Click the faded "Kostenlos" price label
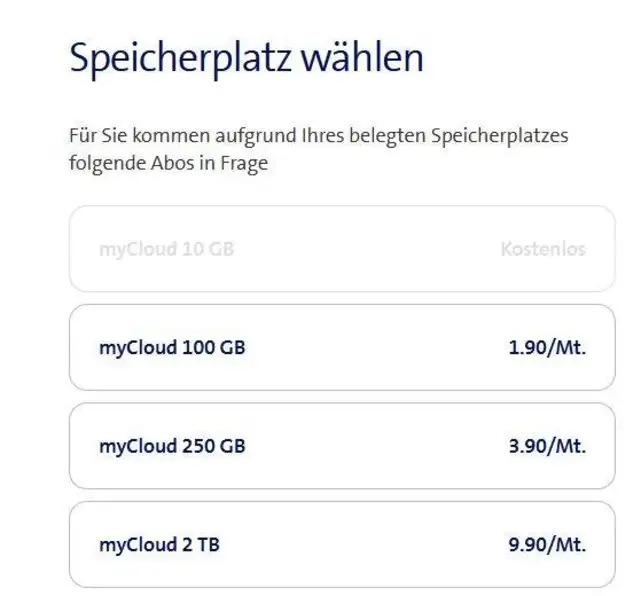 (x=543, y=249)
